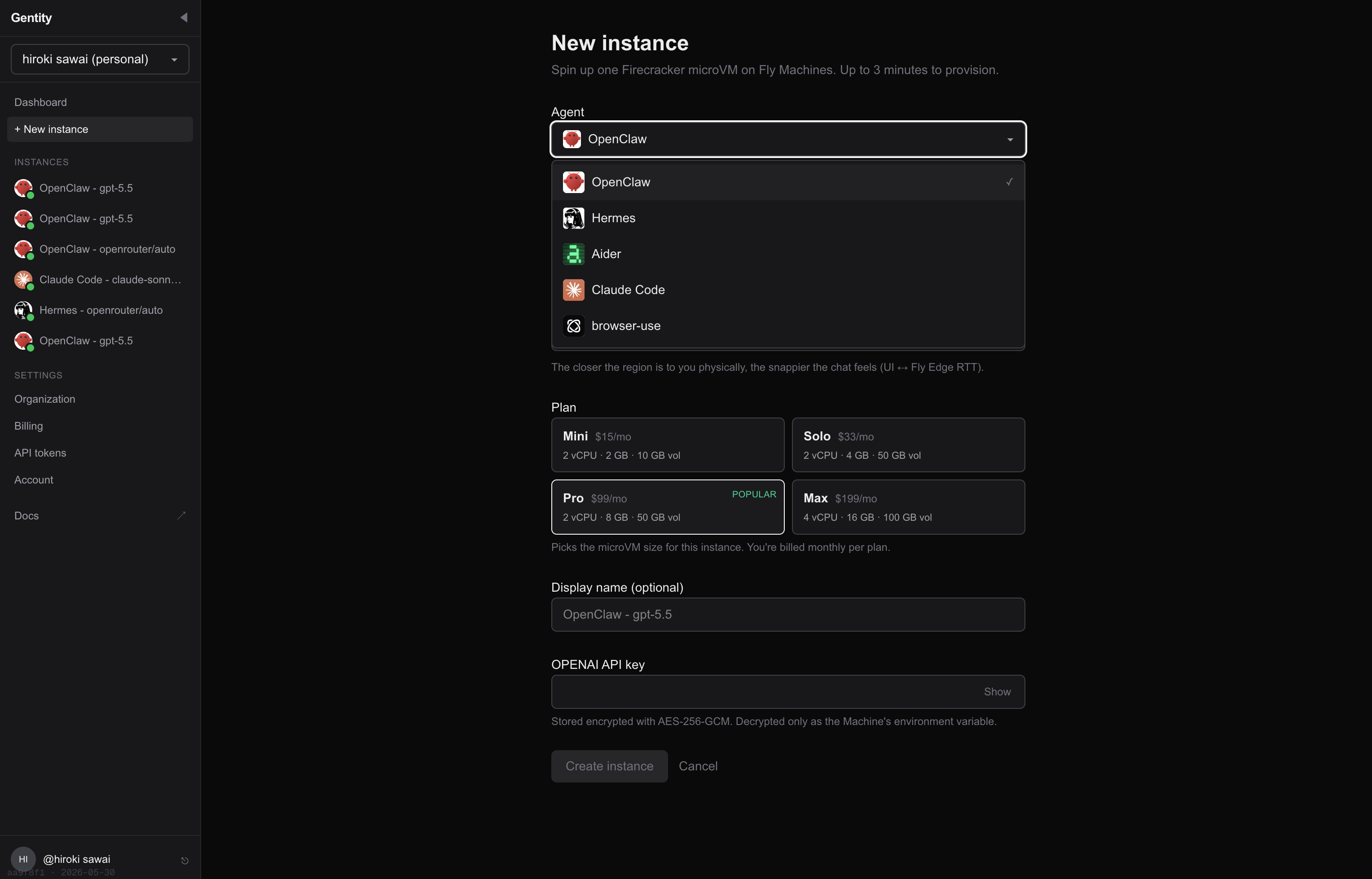Click the external-link arrow next to Docs

pyautogui.click(x=181, y=515)
